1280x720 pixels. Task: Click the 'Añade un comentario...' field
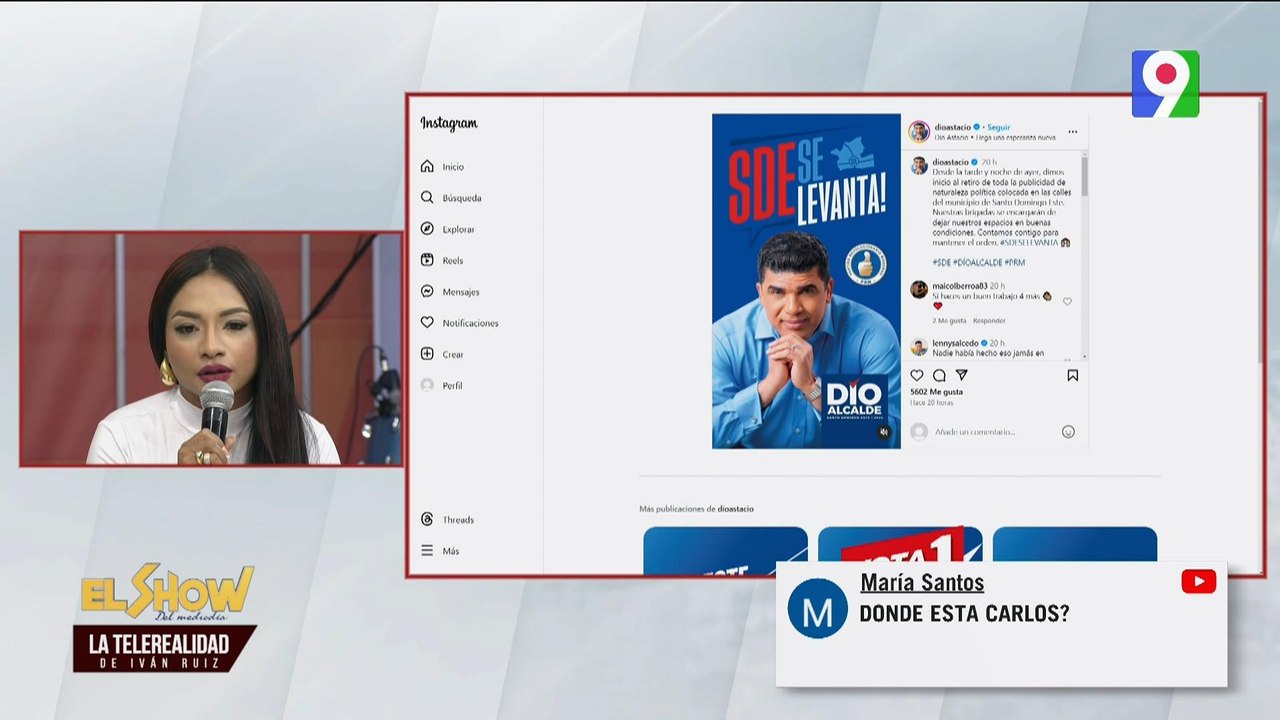pos(975,432)
